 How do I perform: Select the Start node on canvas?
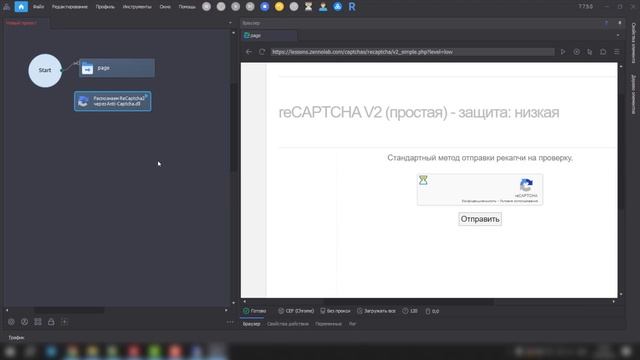(x=45, y=70)
